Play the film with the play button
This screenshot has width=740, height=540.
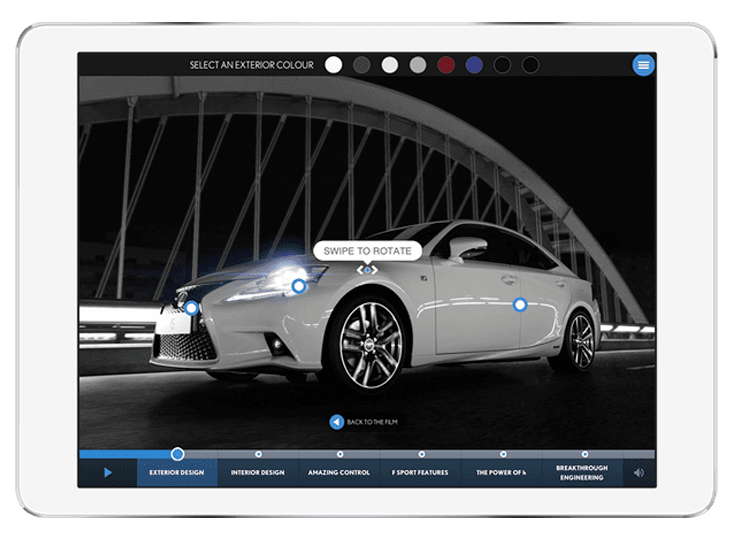(x=108, y=472)
